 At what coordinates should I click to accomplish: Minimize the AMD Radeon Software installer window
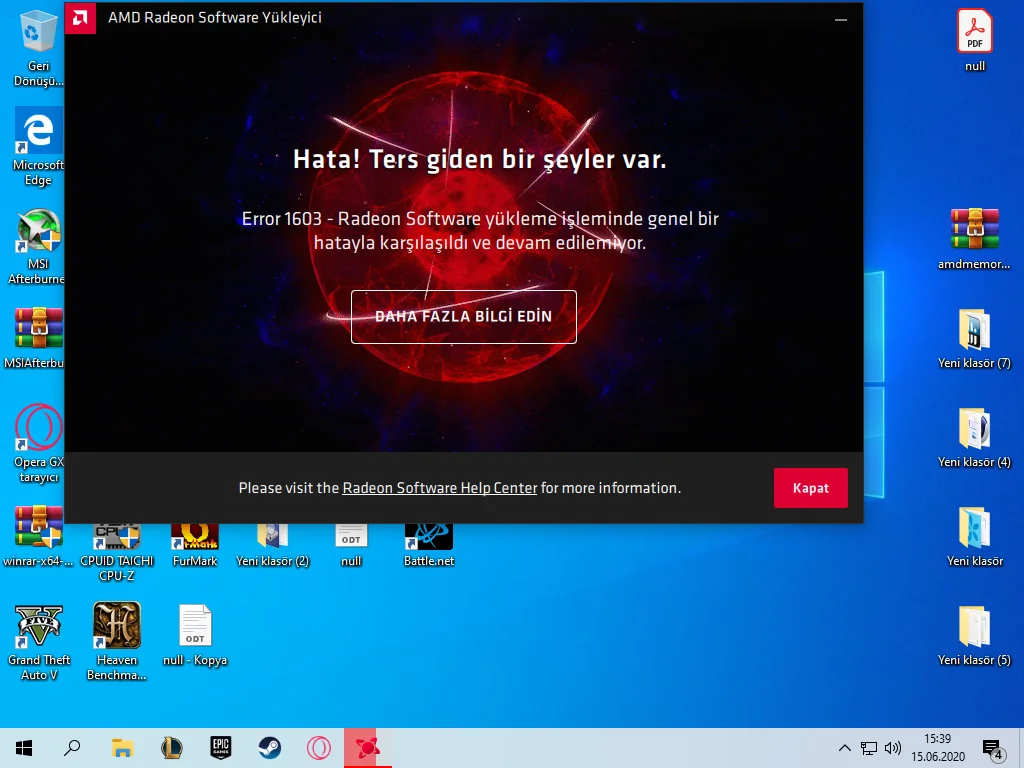pyautogui.click(x=840, y=20)
